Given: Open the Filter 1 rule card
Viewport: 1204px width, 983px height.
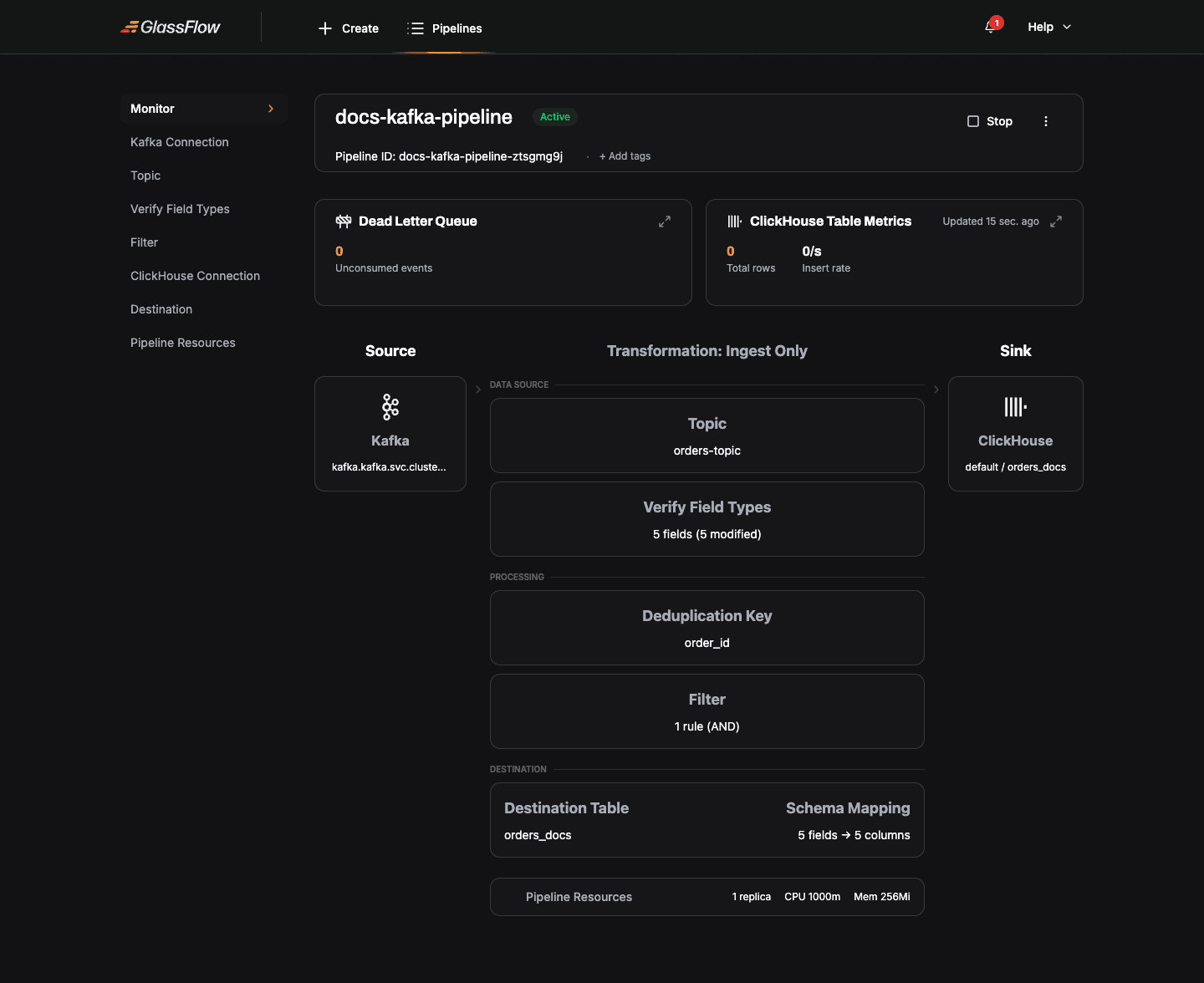Looking at the screenshot, I should coord(707,711).
